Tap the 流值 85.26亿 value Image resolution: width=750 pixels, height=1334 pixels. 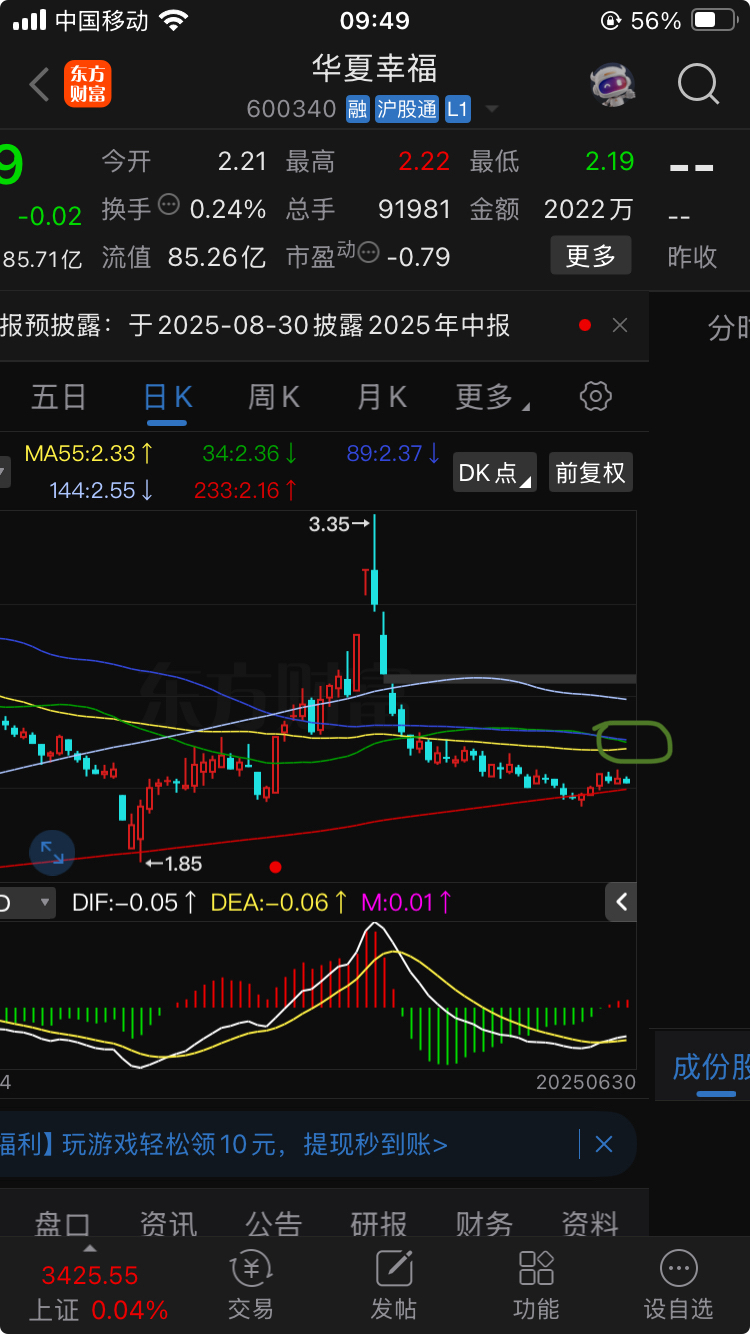point(217,257)
